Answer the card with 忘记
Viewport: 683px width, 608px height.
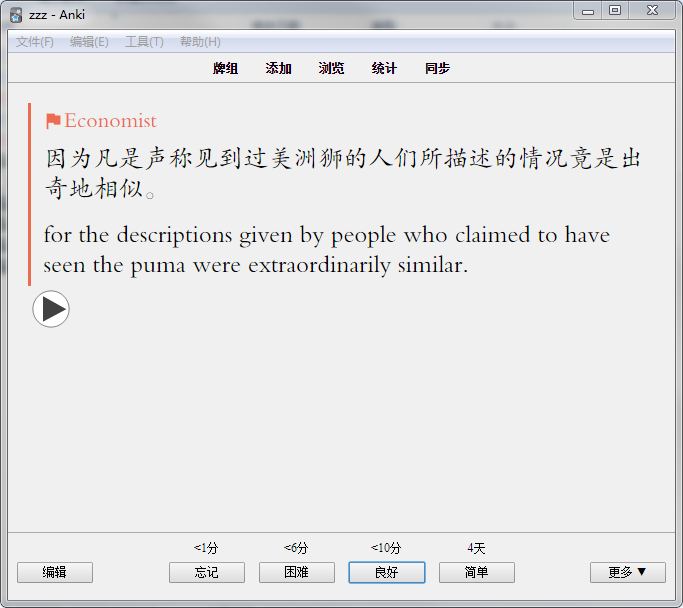coord(207,572)
